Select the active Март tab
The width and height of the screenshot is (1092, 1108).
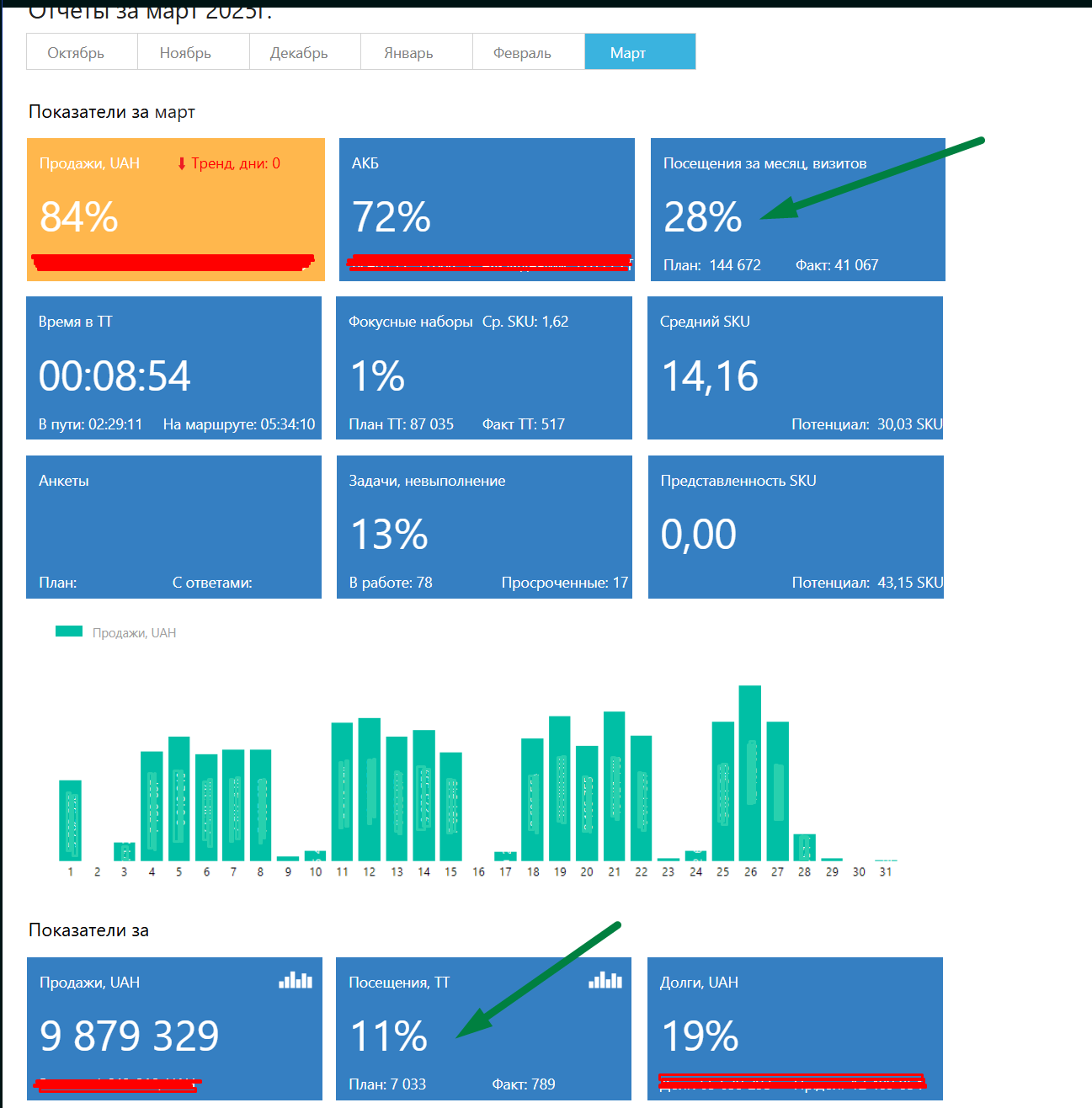coord(640,52)
